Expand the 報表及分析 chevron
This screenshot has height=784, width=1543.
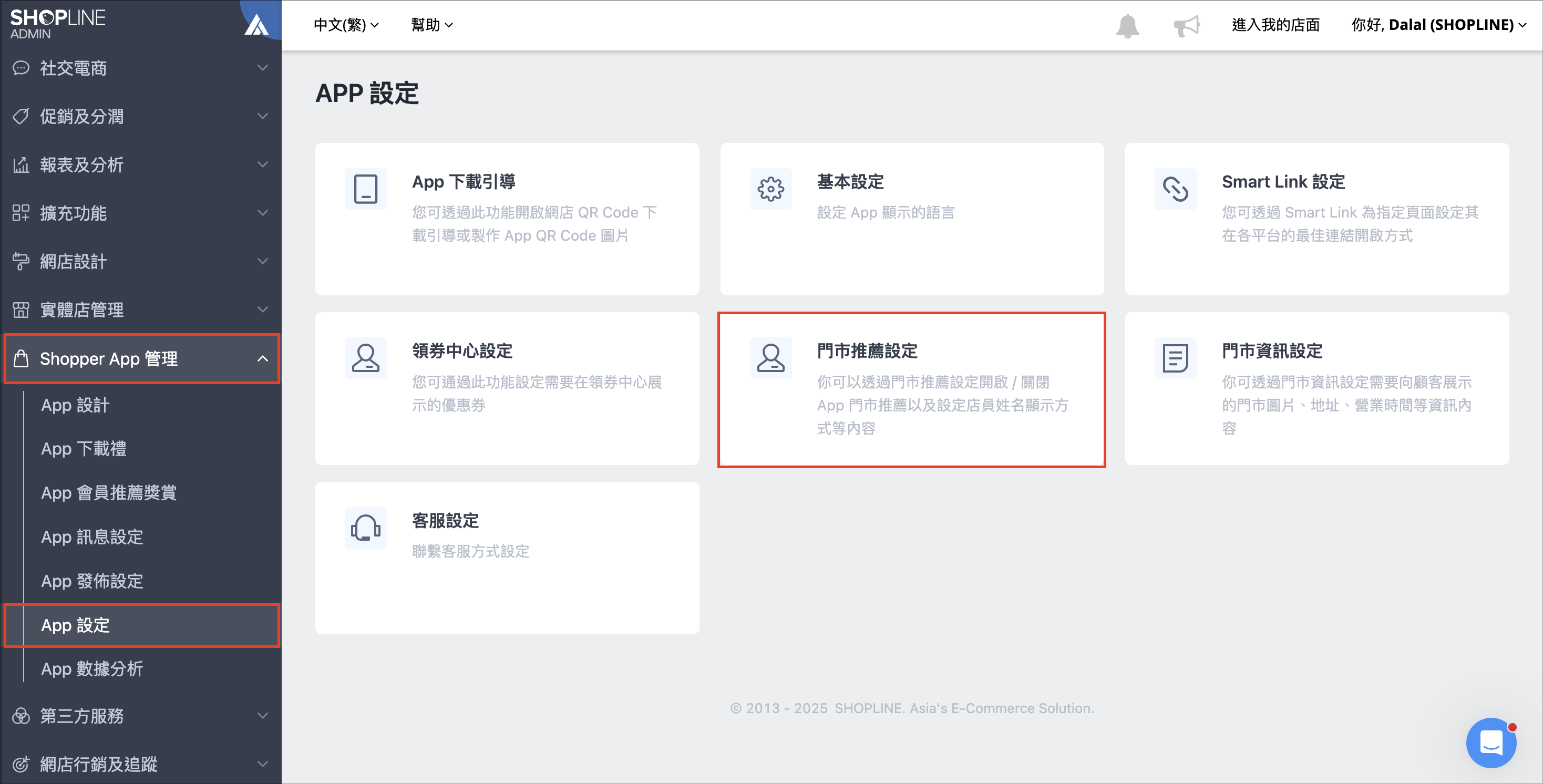point(262,164)
